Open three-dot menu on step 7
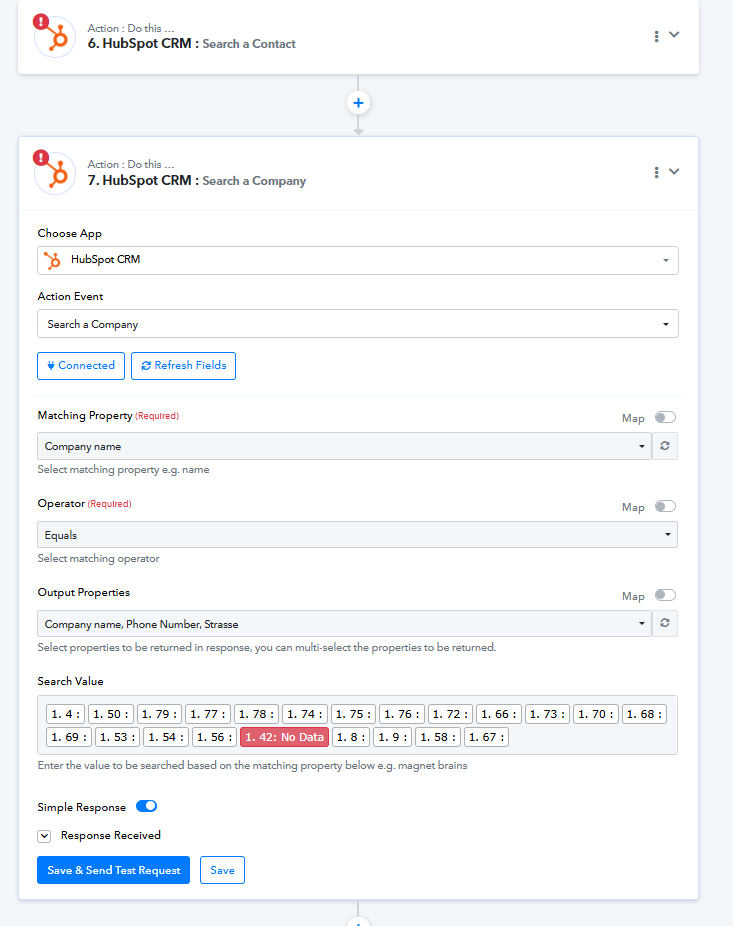 [x=656, y=172]
